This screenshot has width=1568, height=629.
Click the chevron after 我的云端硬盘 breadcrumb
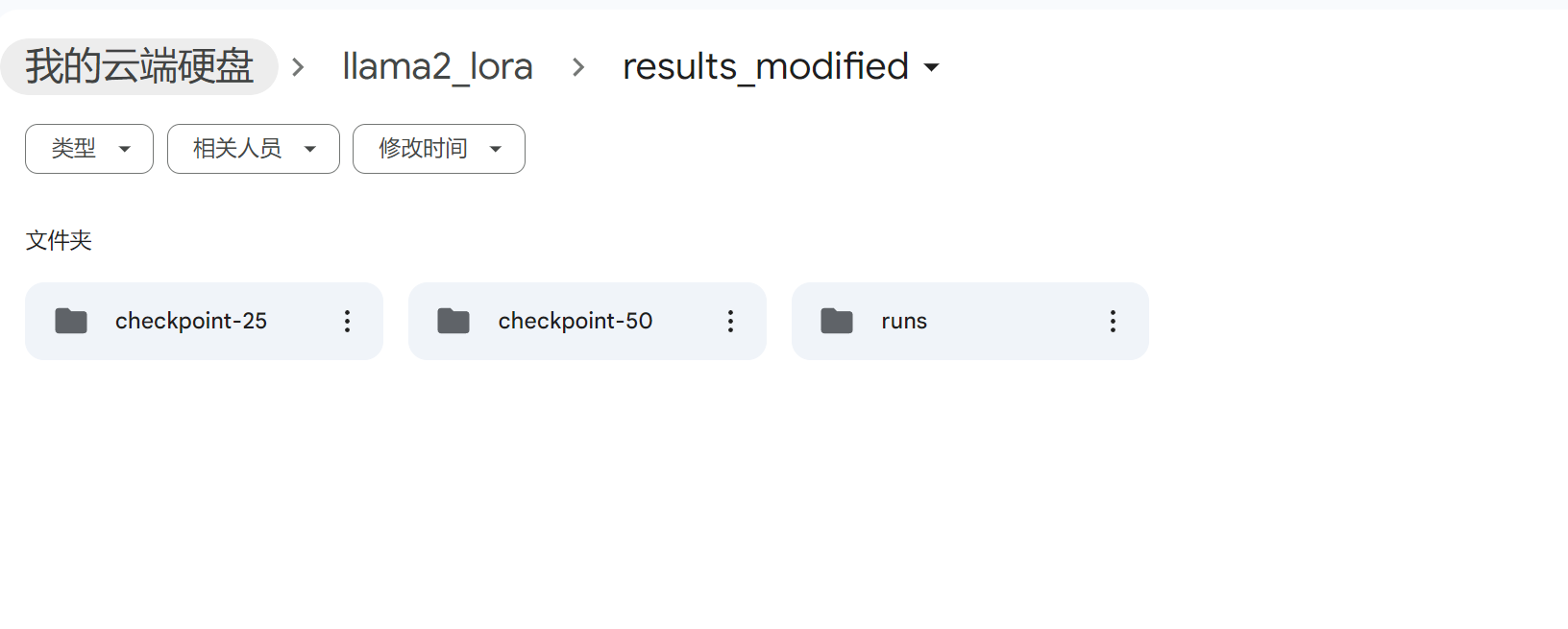(x=299, y=67)
